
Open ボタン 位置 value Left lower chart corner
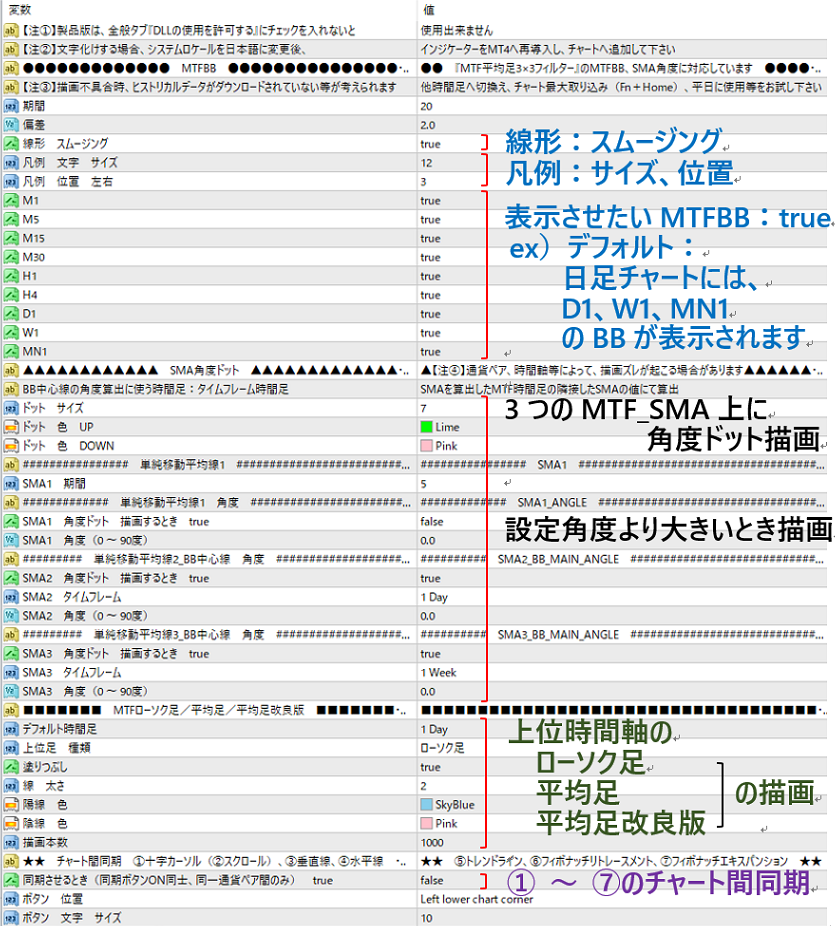click(x=477, y=899)
